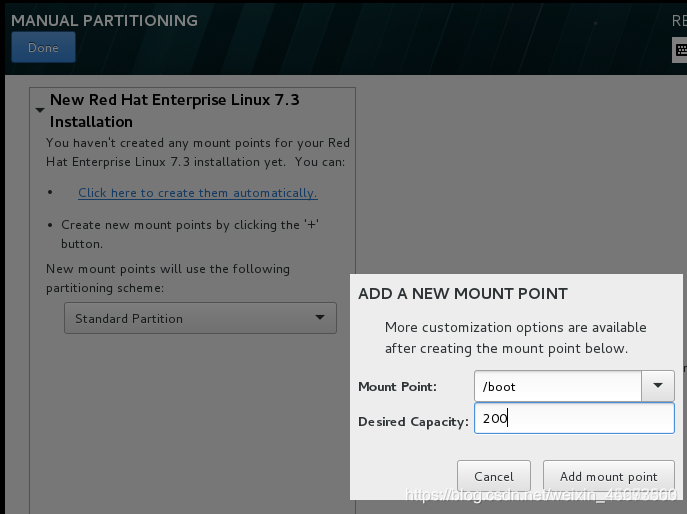Click the MANUAL PARTITIONING heading
This screenshot has height=514, width=687.
click(104, 21)
